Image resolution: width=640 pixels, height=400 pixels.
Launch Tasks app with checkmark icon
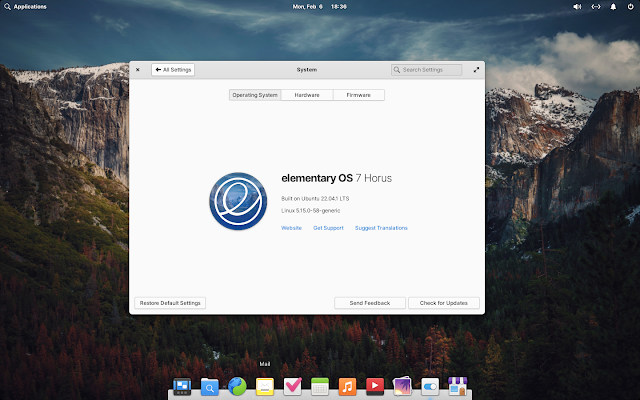pos(292,386)
